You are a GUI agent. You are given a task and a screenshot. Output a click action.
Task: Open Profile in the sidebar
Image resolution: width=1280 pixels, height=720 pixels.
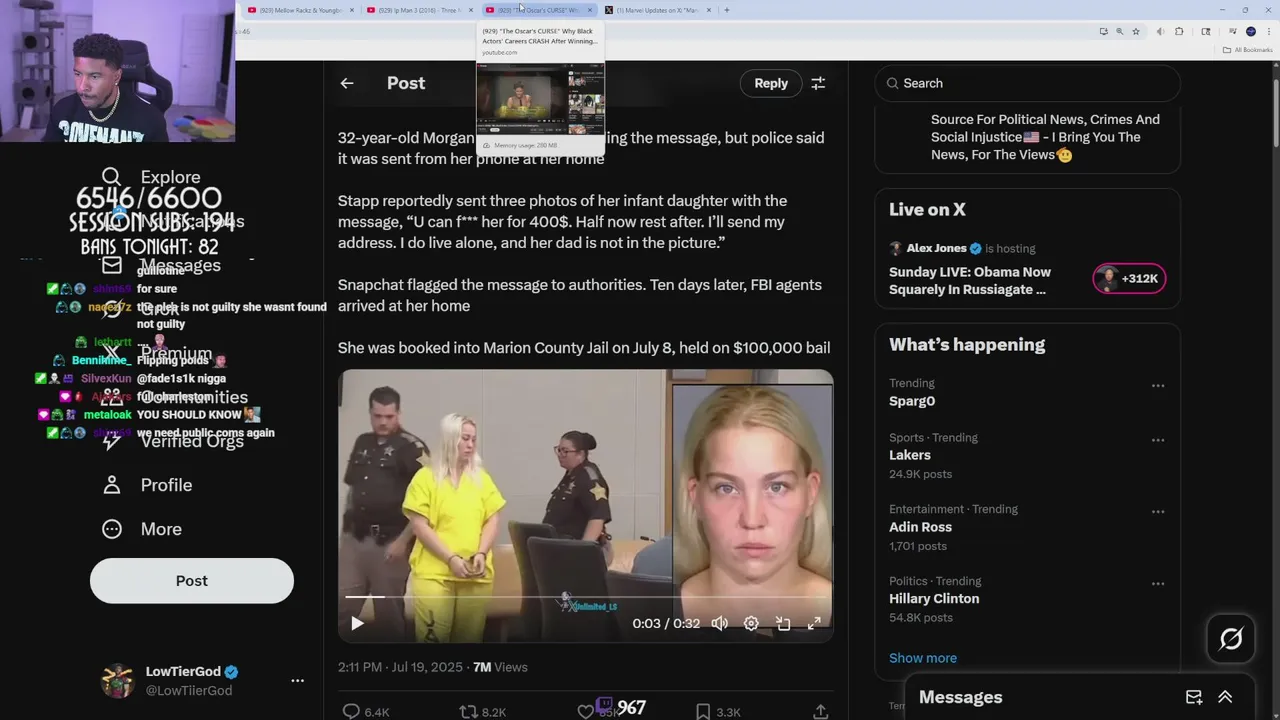[x=147, y=485]
